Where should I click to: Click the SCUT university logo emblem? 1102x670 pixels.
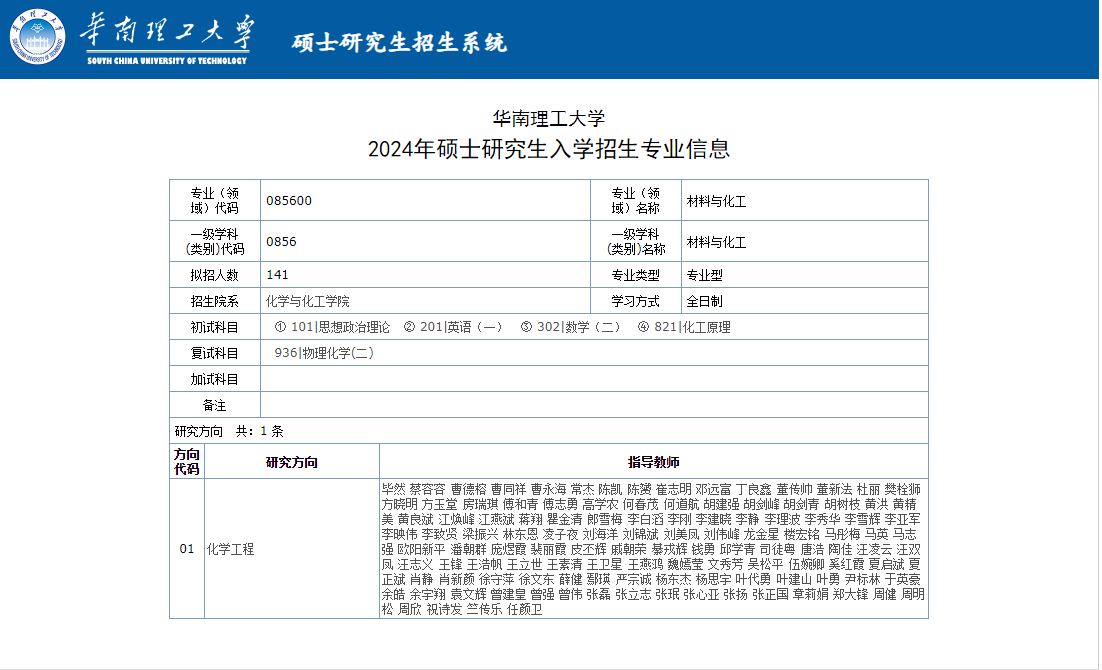click(37, 37)
